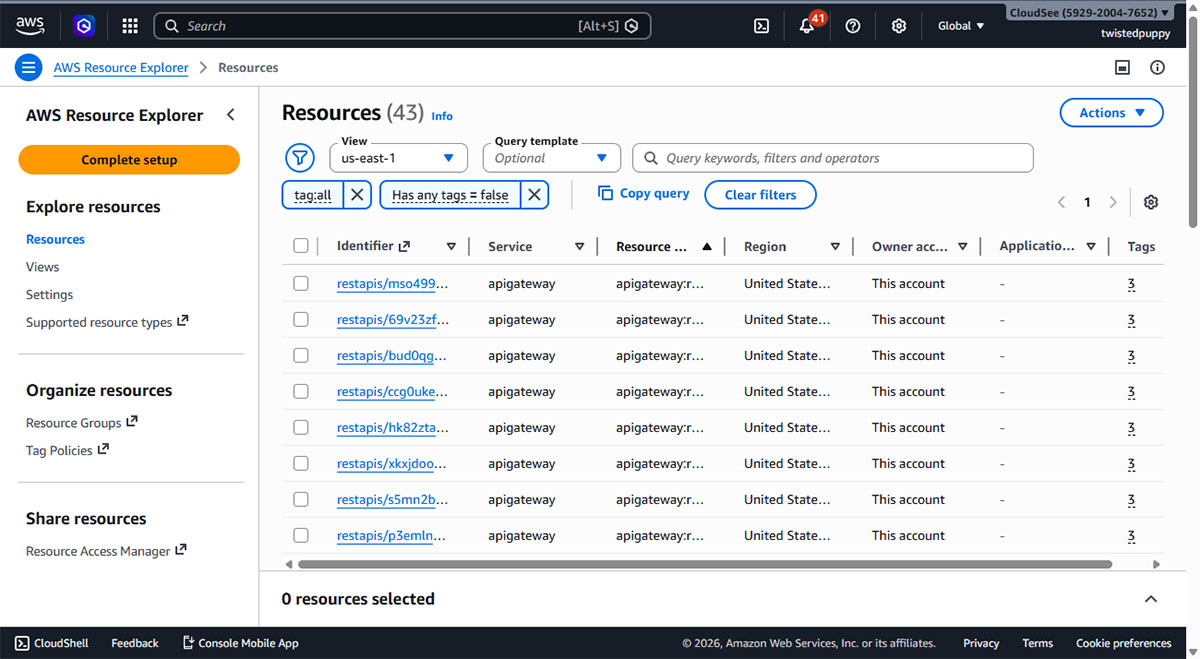Toggle the split panel icon at top right

(x=1123, y=68)
